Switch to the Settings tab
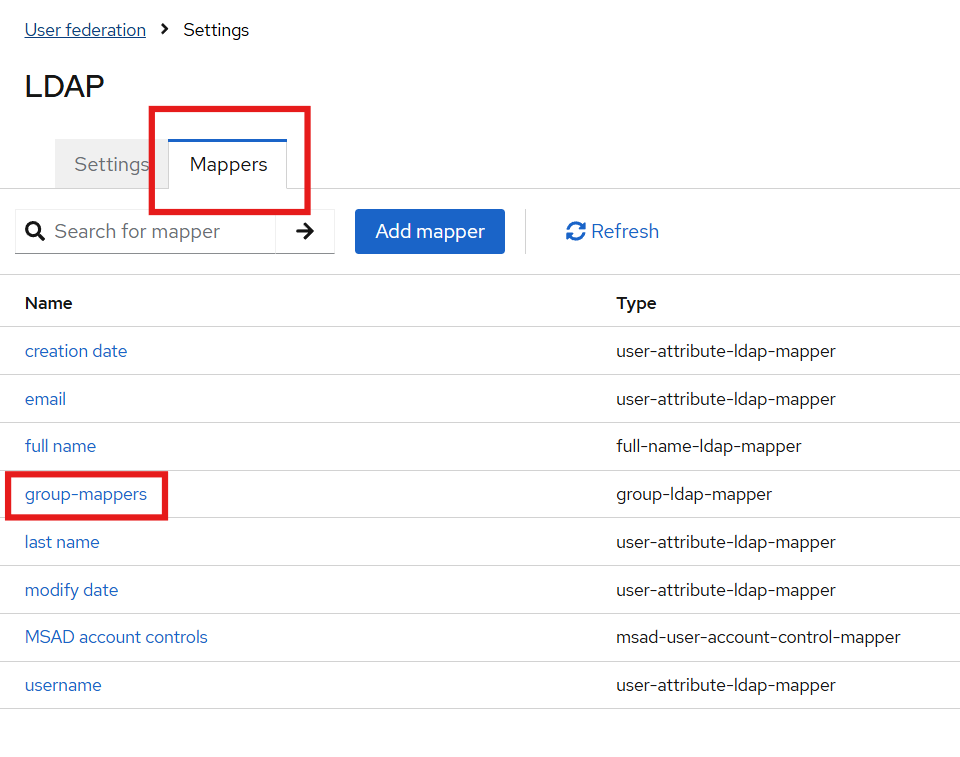This screenshot has width=960, height=757. pos(110,165)
